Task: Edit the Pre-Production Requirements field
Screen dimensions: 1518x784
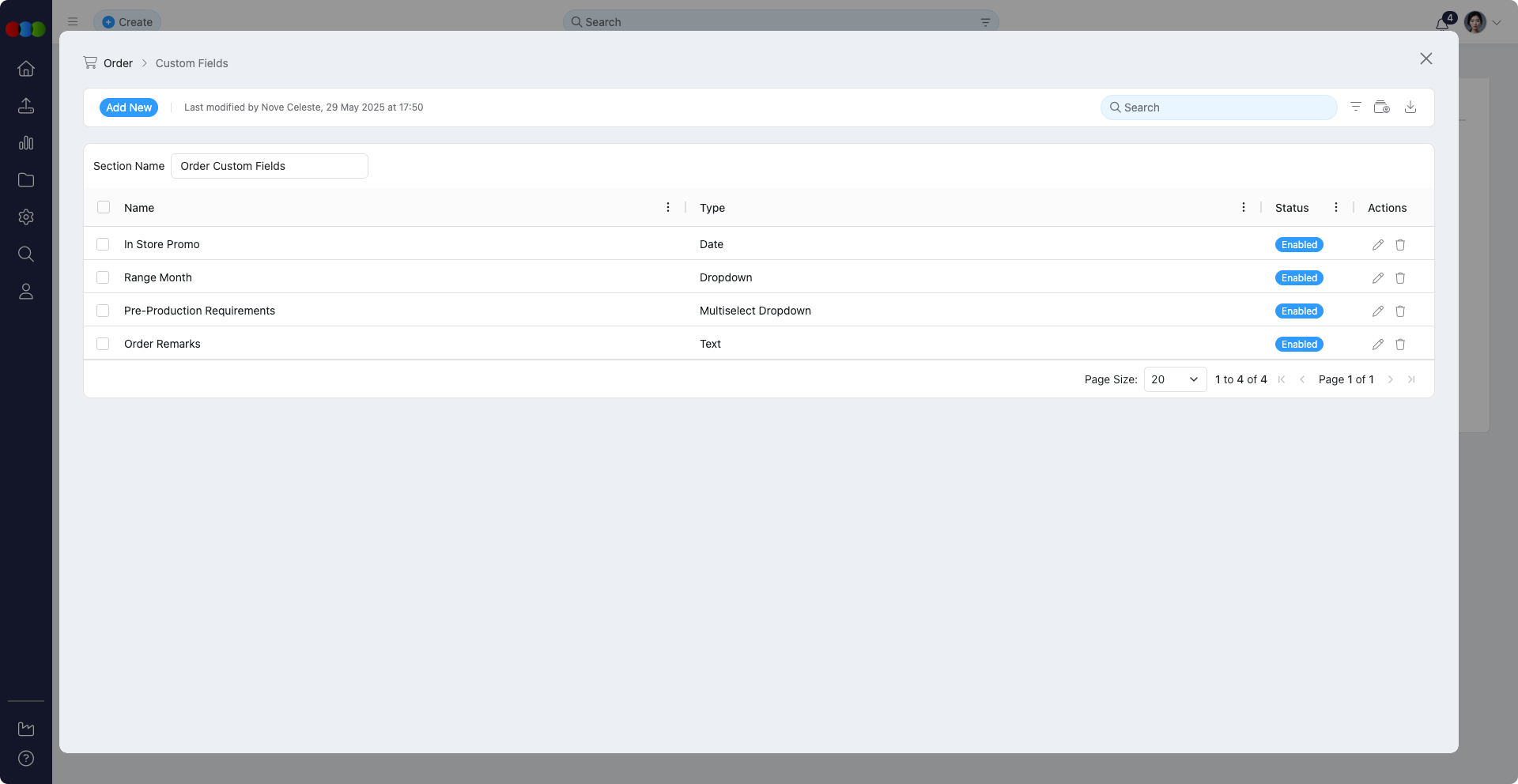Action: click(x=1377, y=311)
